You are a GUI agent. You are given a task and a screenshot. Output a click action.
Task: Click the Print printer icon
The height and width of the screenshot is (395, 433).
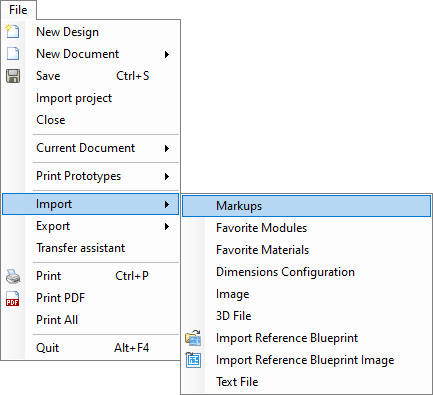pyautogui.click(x=13, y=276)
